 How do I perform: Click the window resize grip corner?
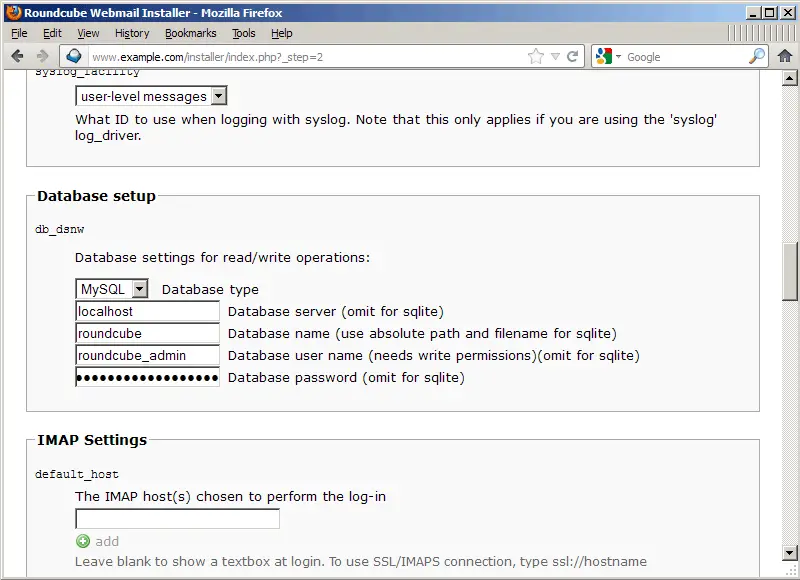coord(790,569)
